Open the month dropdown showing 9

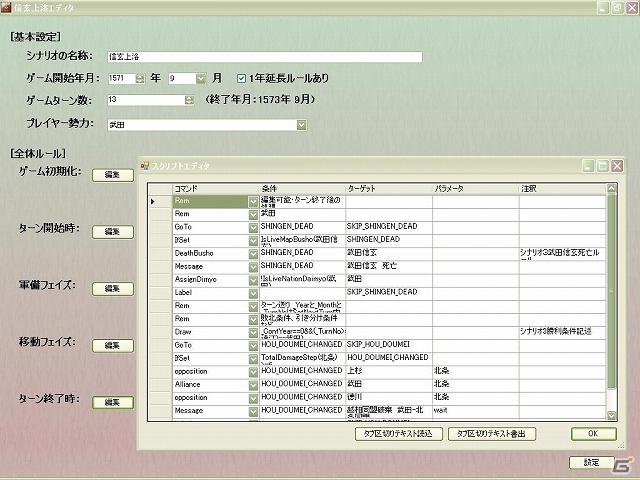point(201,78)
